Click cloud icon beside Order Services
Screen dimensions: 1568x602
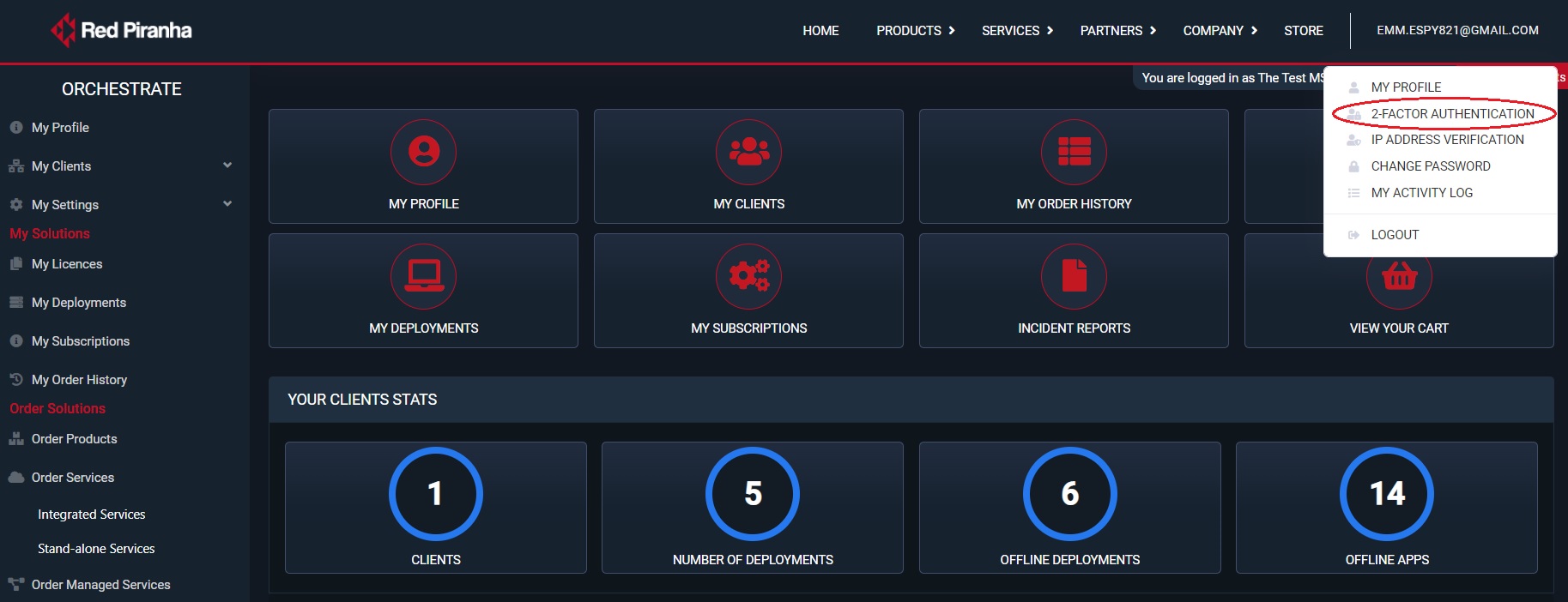(16, 477)
